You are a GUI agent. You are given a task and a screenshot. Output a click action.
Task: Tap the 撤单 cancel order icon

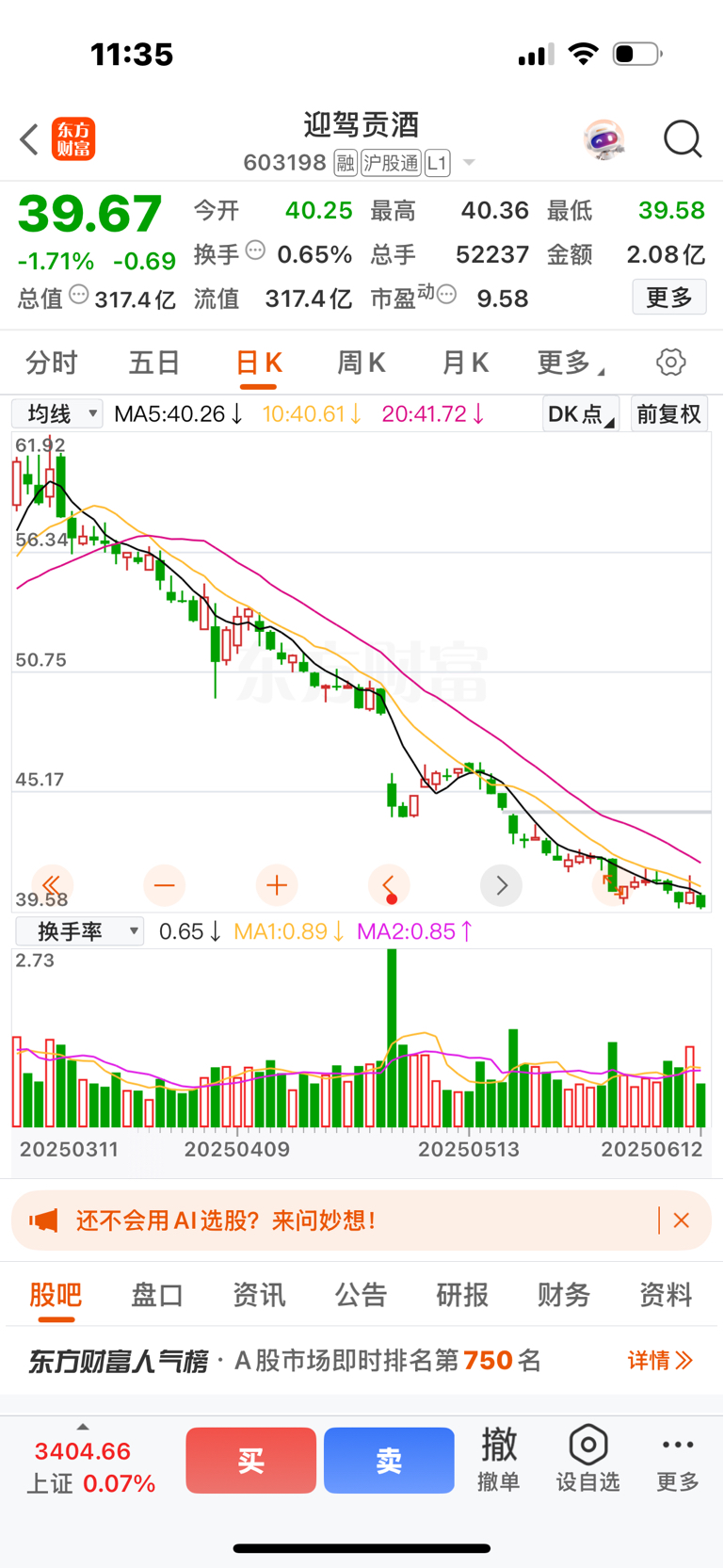click(x=499, y=1459)
